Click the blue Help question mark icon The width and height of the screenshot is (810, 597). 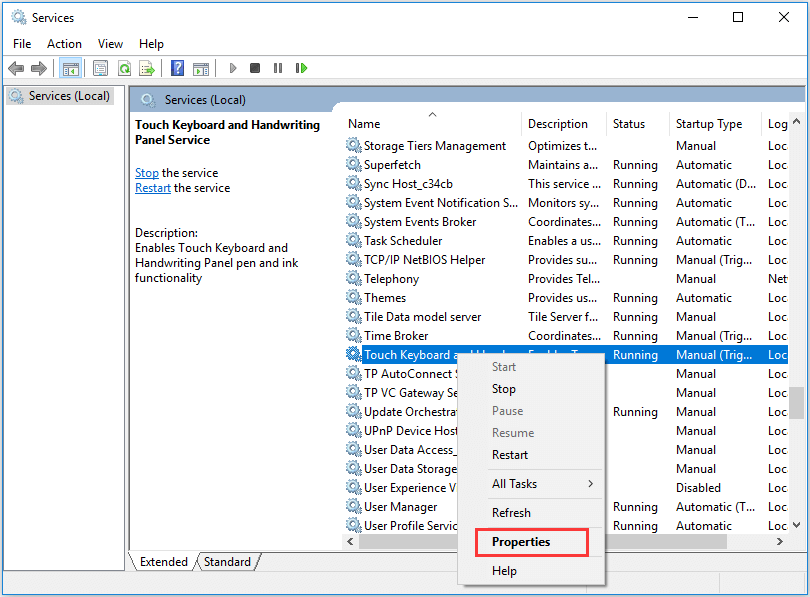(177, 68)
